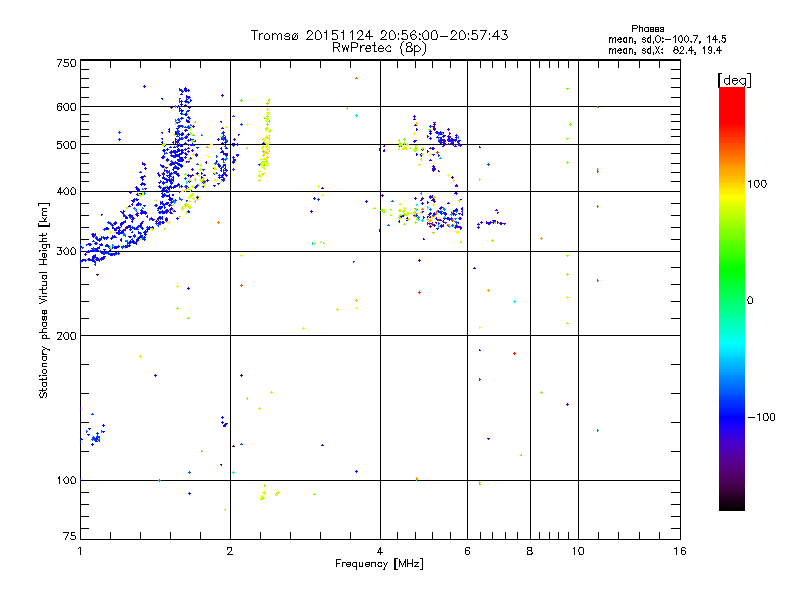Click the colorbar tick label '-100'
This screenshot has height=600, width=800.
(761, 417)
